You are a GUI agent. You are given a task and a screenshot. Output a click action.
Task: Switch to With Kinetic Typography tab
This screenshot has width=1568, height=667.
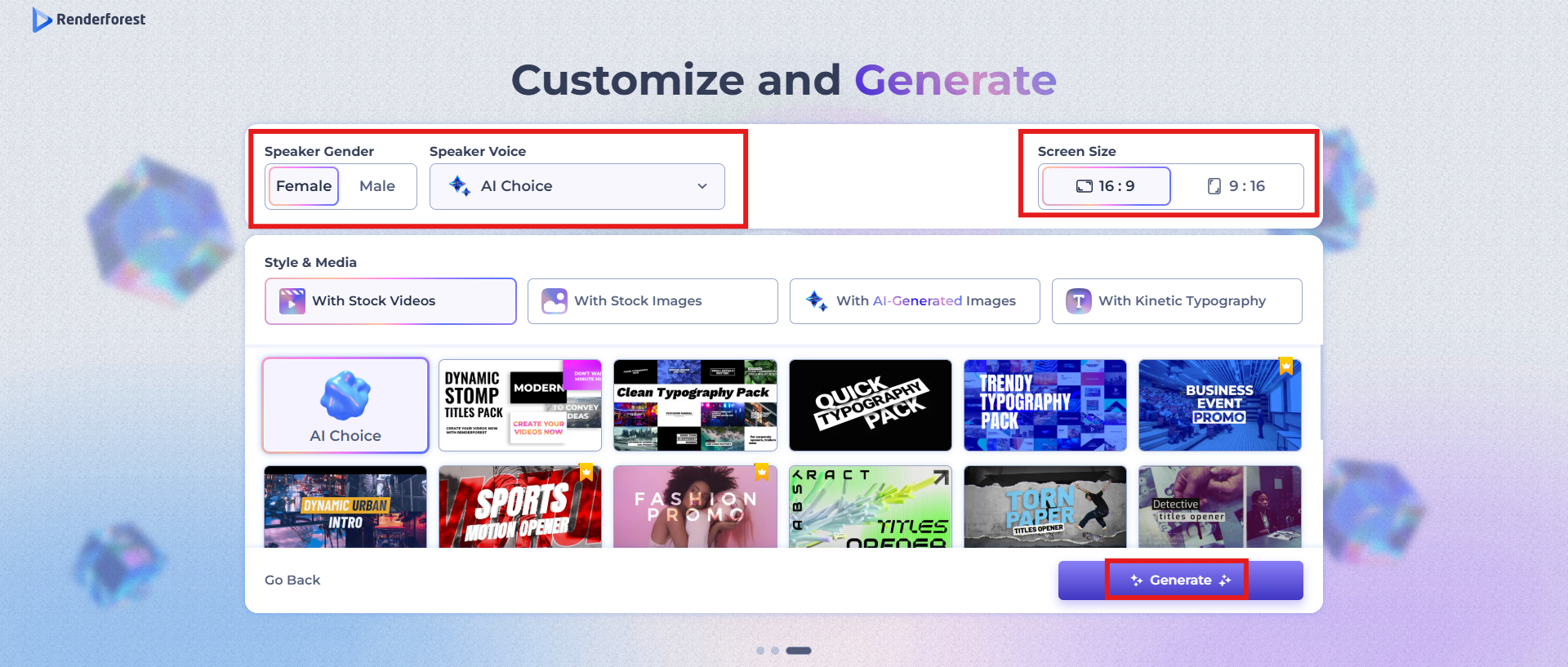tap(1177, 301)
